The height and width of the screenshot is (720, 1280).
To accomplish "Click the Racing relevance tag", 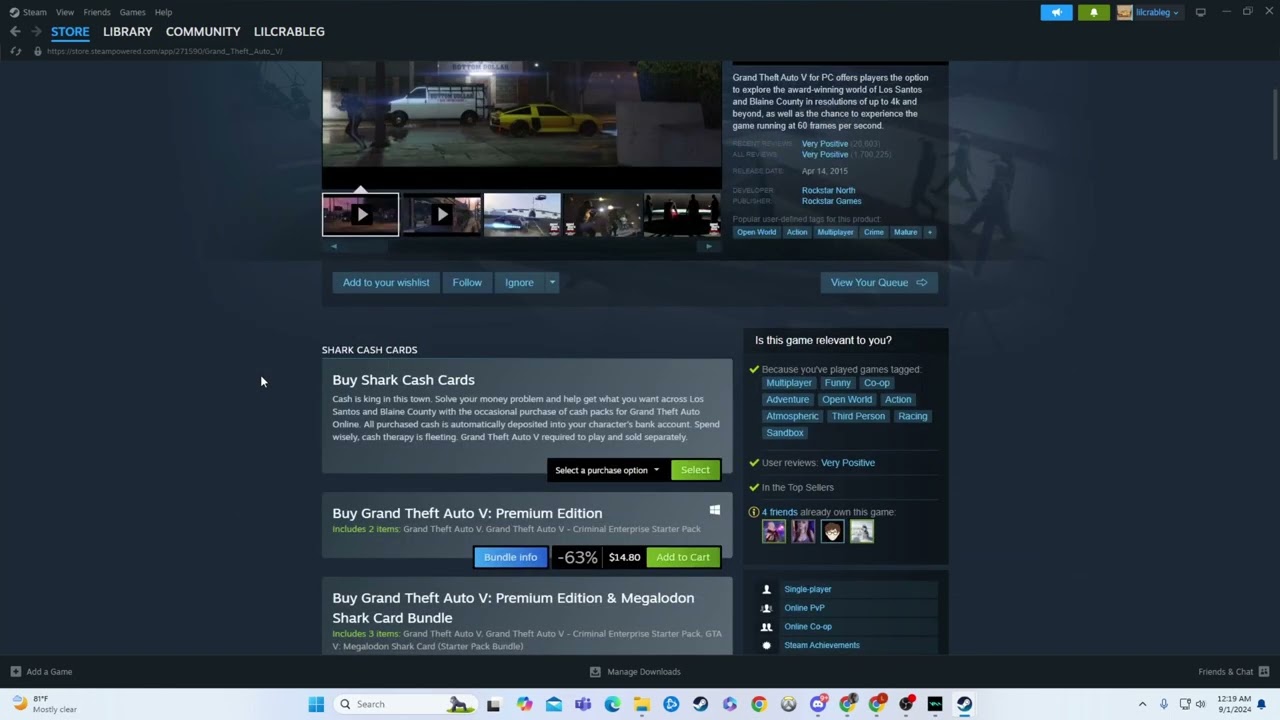I will (x=912, y=416).
